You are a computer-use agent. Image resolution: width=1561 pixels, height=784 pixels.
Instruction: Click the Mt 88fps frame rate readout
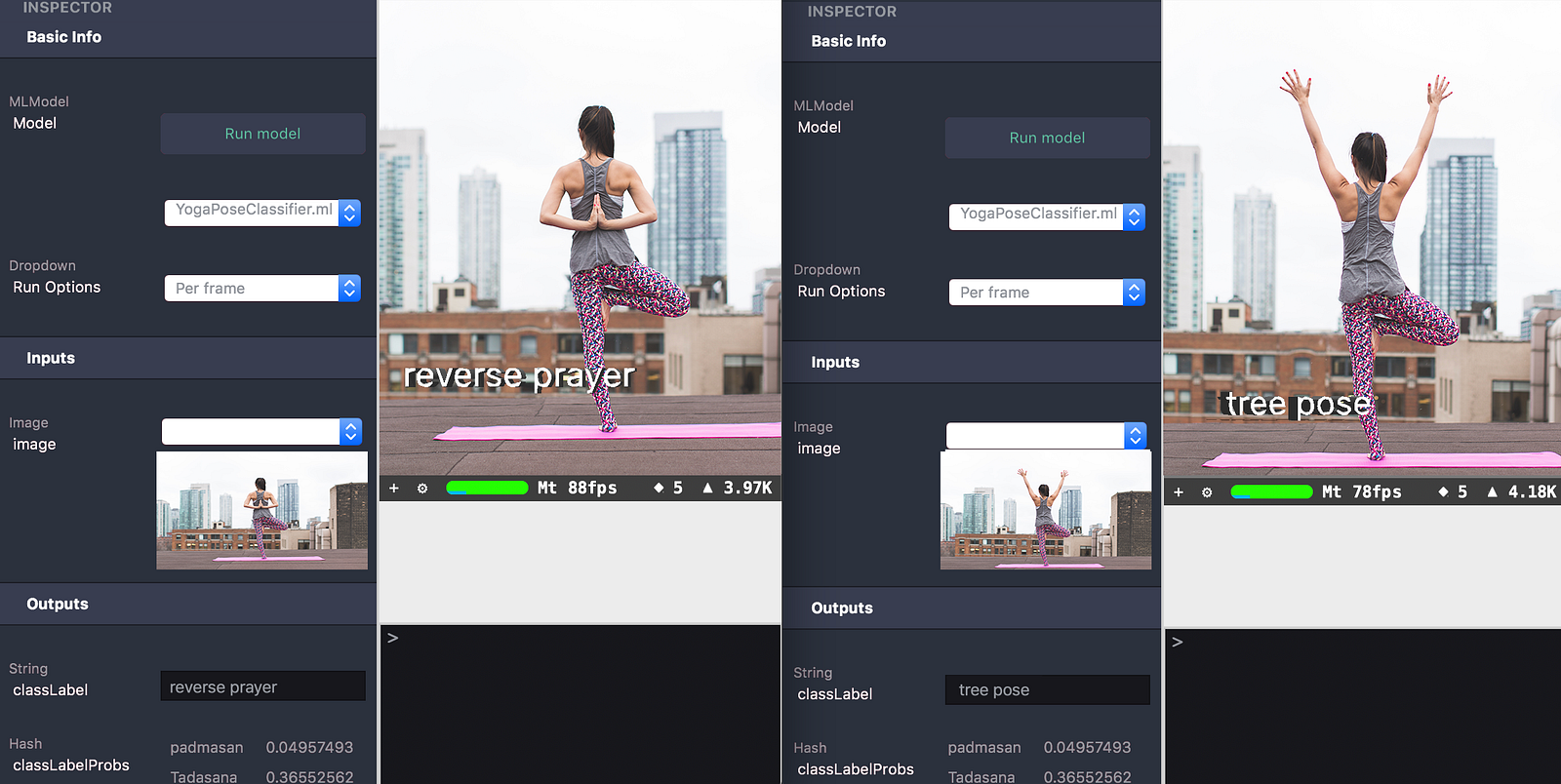click(x=578, y=488)
